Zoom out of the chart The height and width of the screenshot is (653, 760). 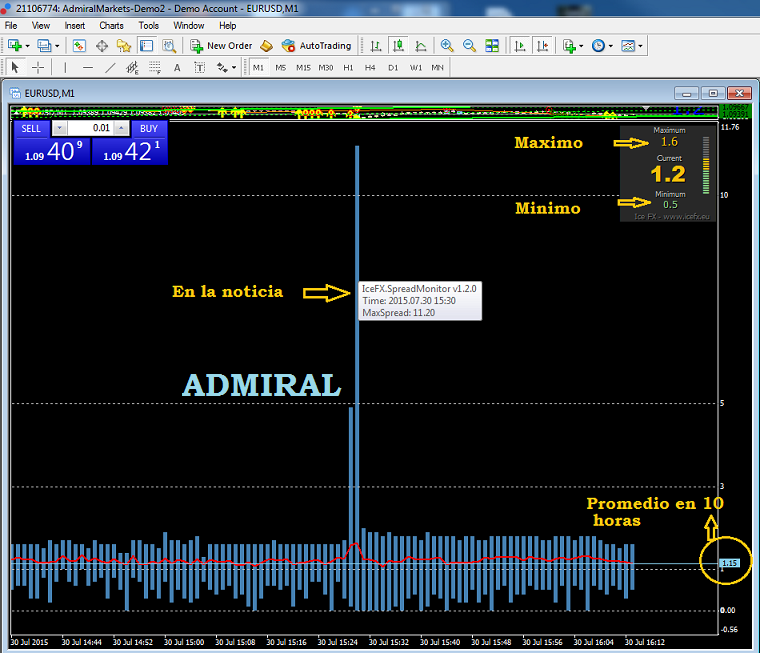[x=469, y=46]
